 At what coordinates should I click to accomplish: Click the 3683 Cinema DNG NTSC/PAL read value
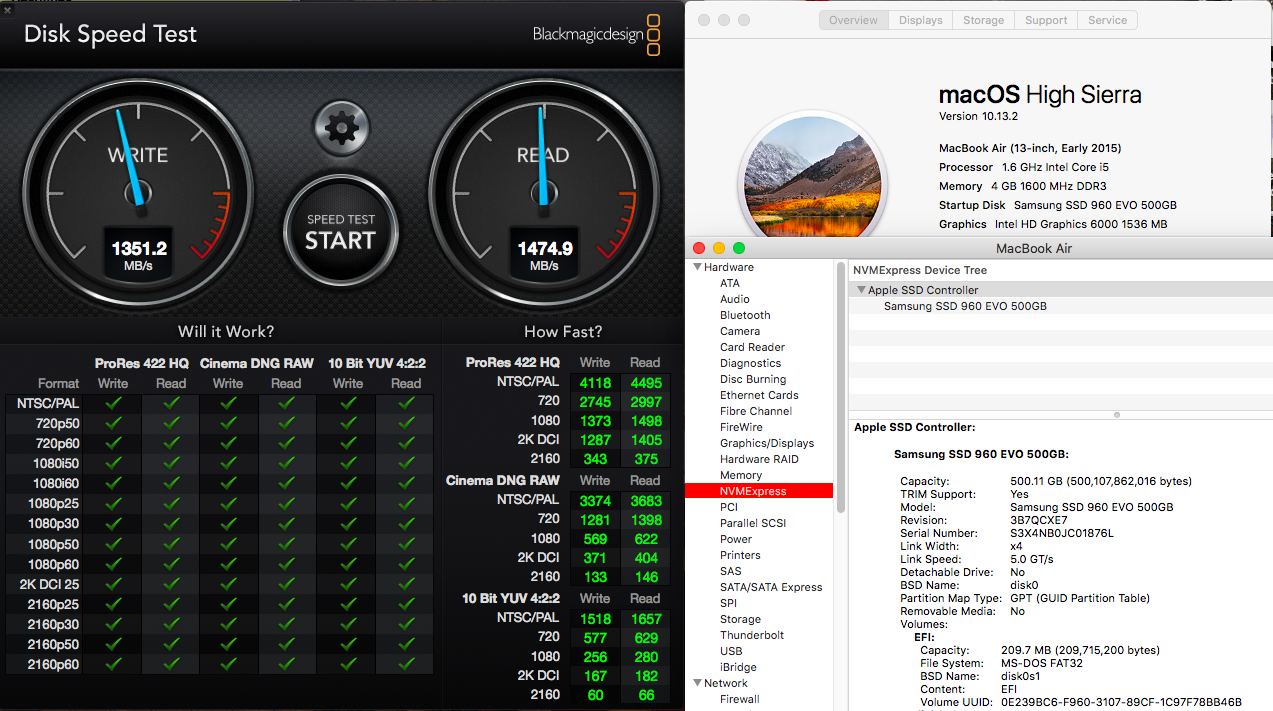click(x=646, y=500)
